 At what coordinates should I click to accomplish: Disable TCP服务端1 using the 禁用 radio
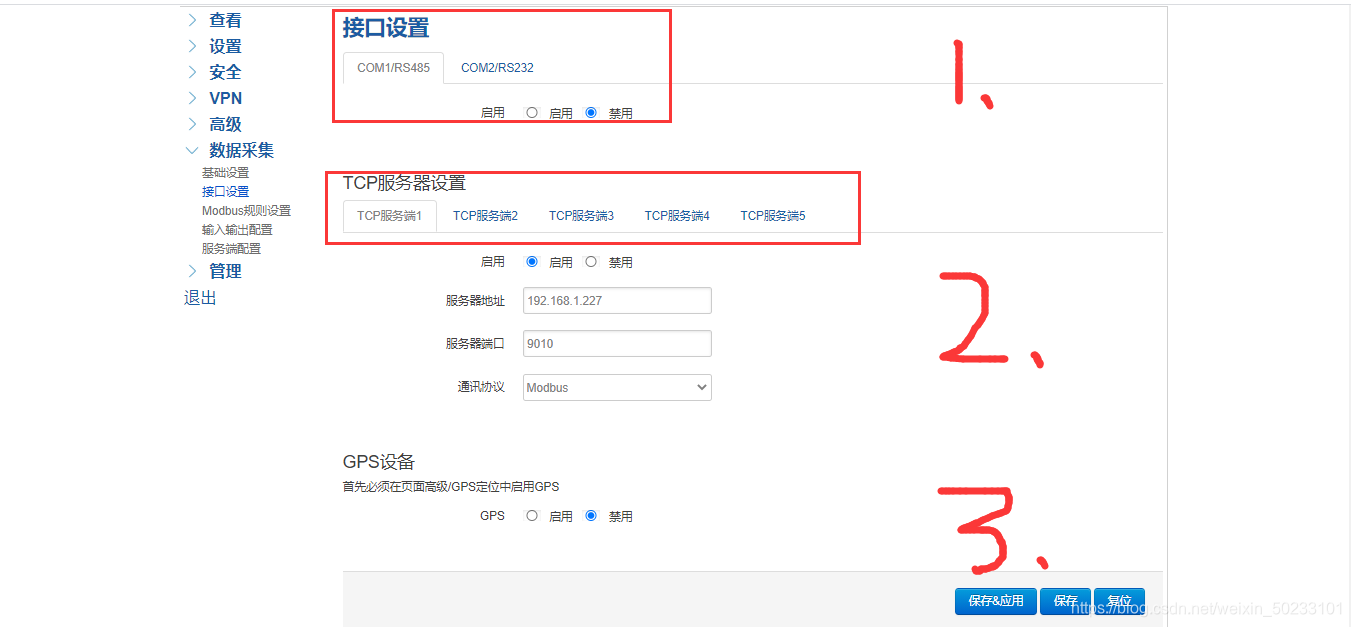click(x=591, y=262)
